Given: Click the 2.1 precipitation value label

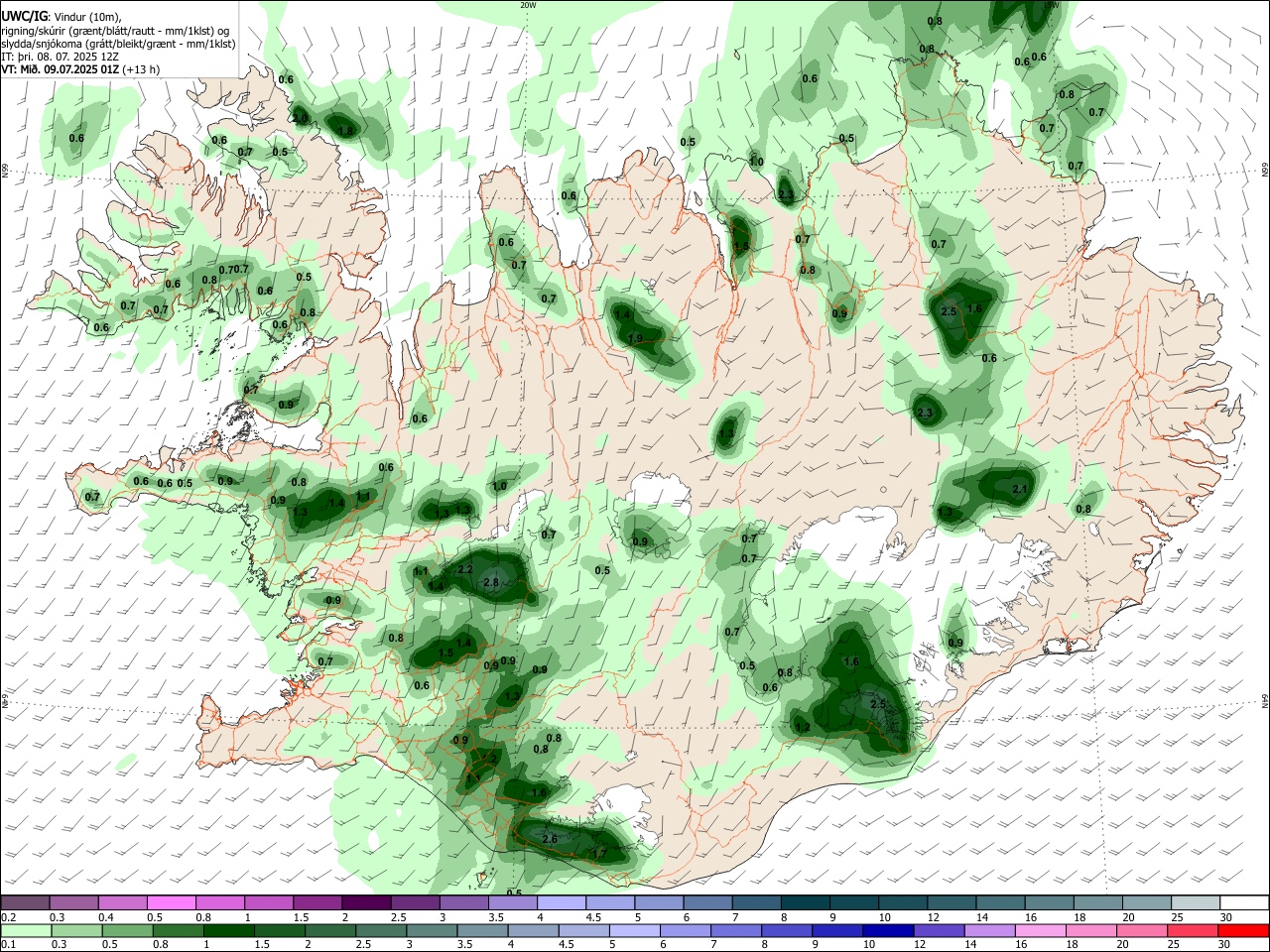Looking at the screenshot, I should (x=1019, y=489).
